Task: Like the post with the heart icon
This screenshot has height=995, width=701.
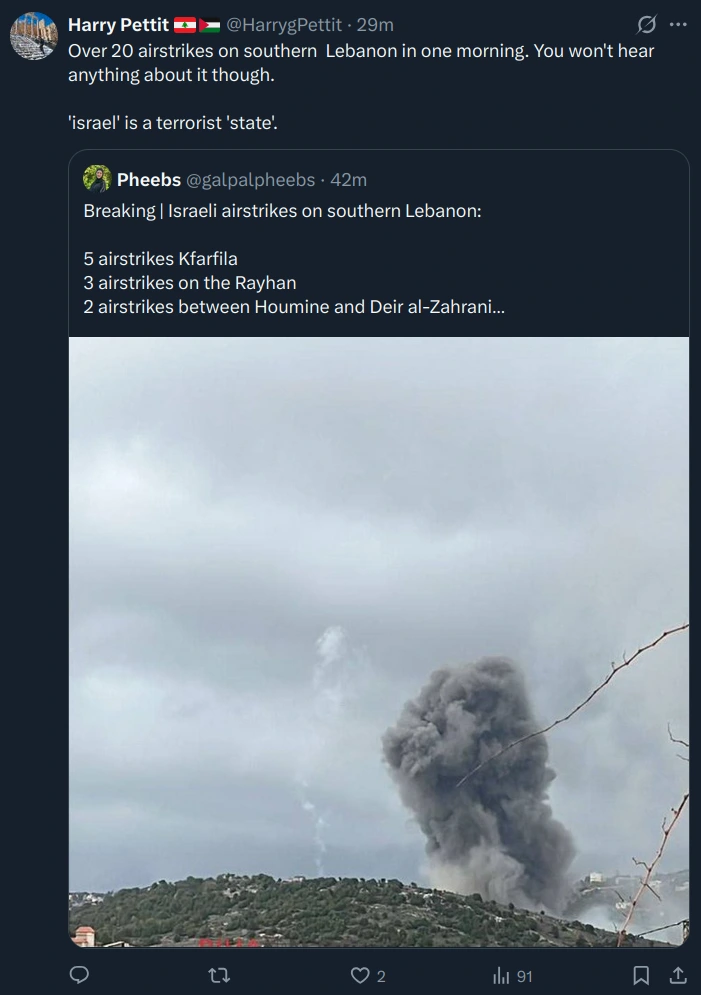Action: [x=360, y=975]
